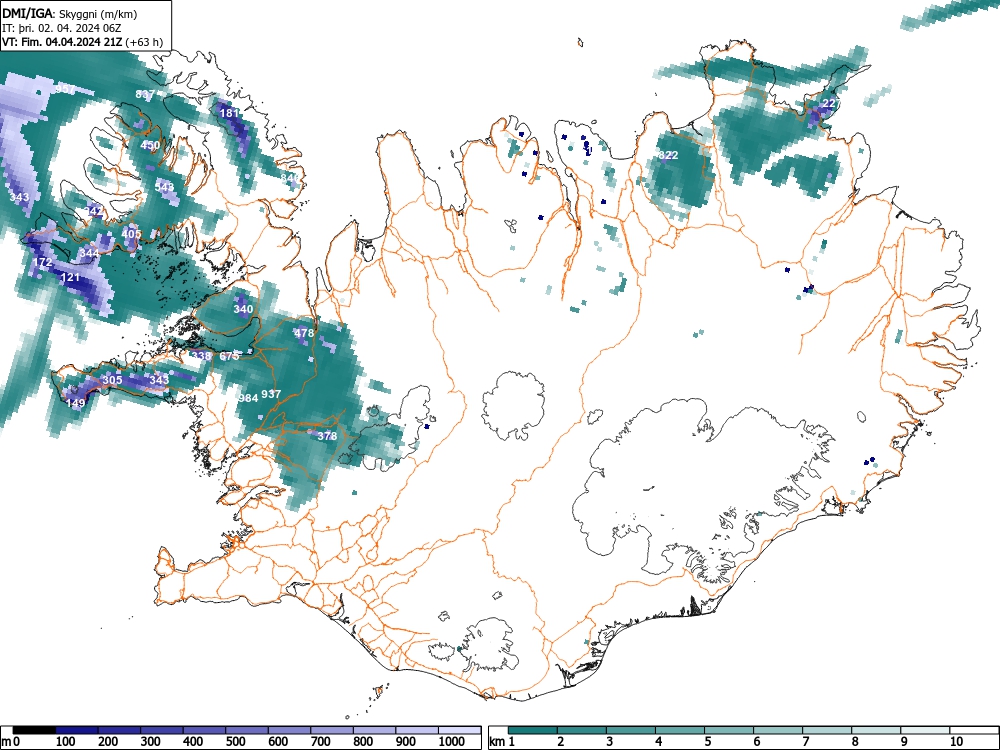Click the visibility value 181
This screenshot has height=750, width=1000.
[228, 113]
